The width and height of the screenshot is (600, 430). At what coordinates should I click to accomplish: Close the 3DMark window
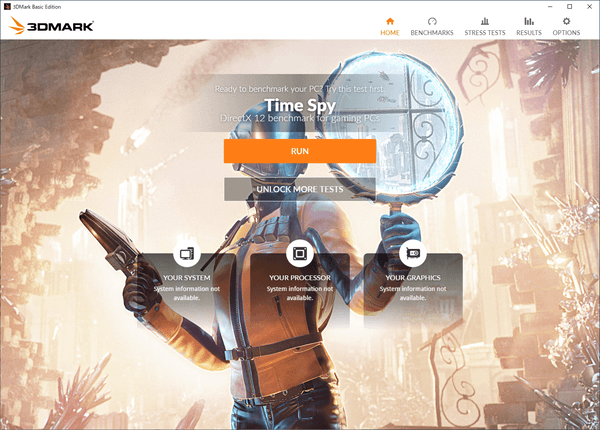coord(590,7)
